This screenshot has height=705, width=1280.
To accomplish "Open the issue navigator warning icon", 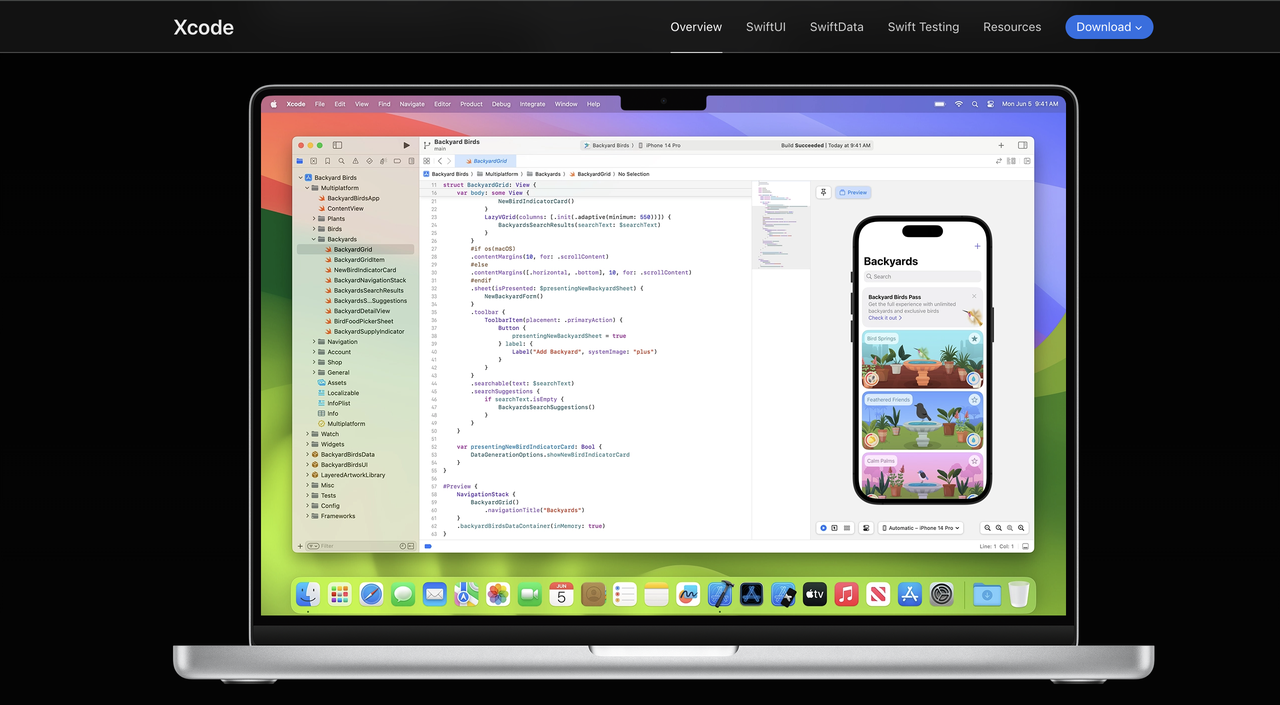I will pos(355,160).
